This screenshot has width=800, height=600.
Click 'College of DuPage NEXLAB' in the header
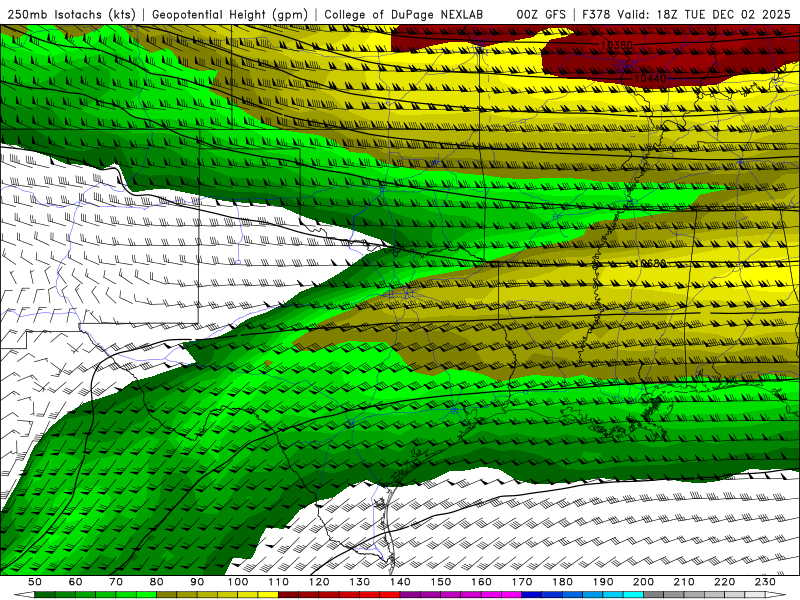point(404,15)
